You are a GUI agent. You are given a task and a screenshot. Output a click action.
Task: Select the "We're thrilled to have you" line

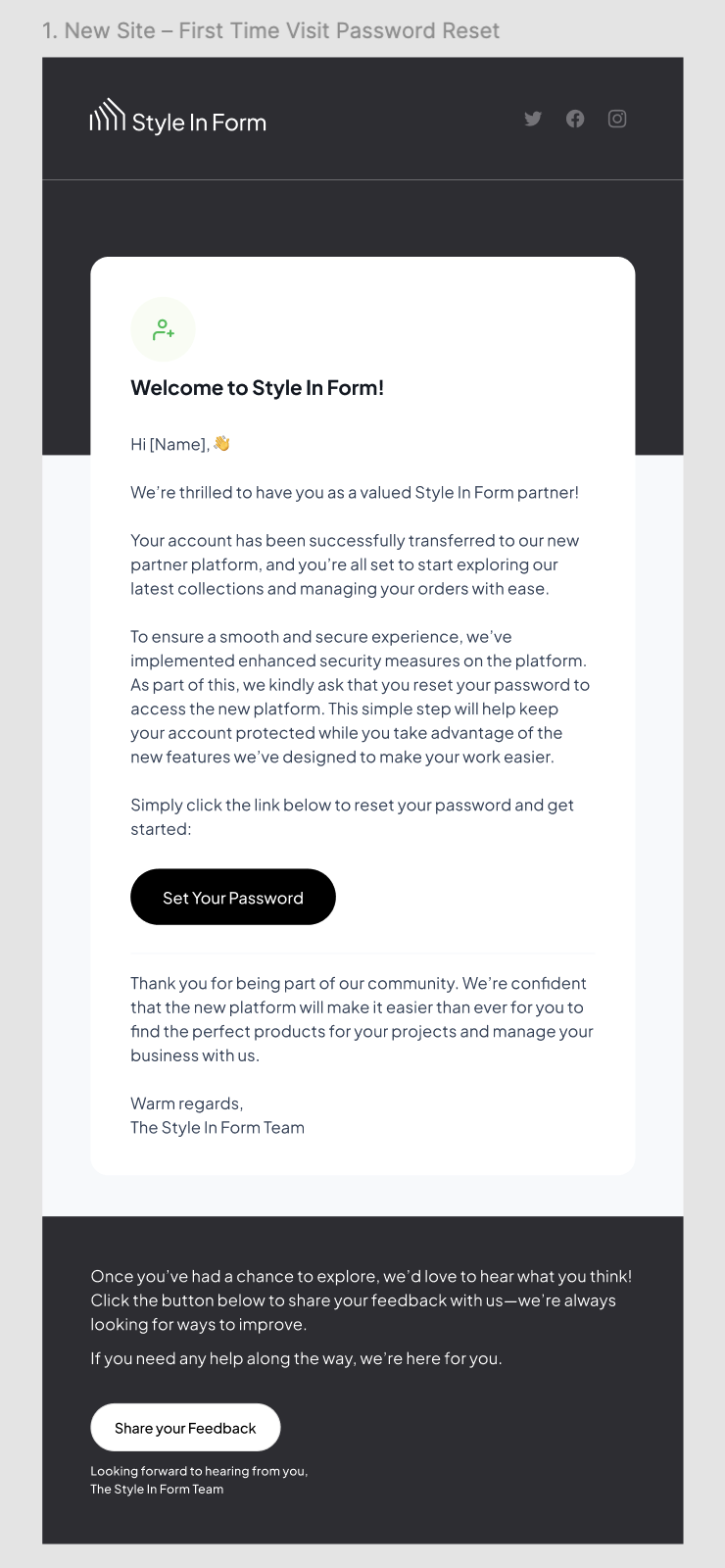point(355,492)
